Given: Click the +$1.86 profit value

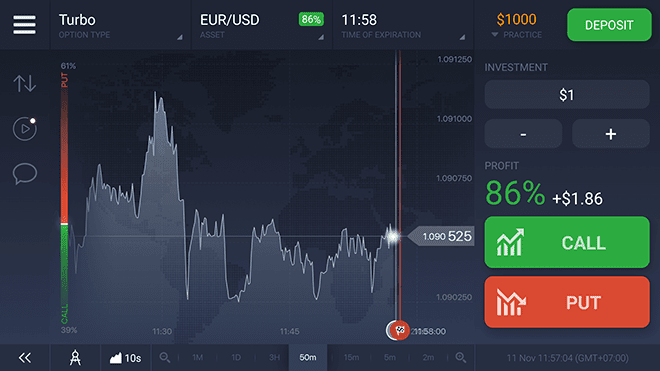Looking at the screenshot, I should click(577, 198).
